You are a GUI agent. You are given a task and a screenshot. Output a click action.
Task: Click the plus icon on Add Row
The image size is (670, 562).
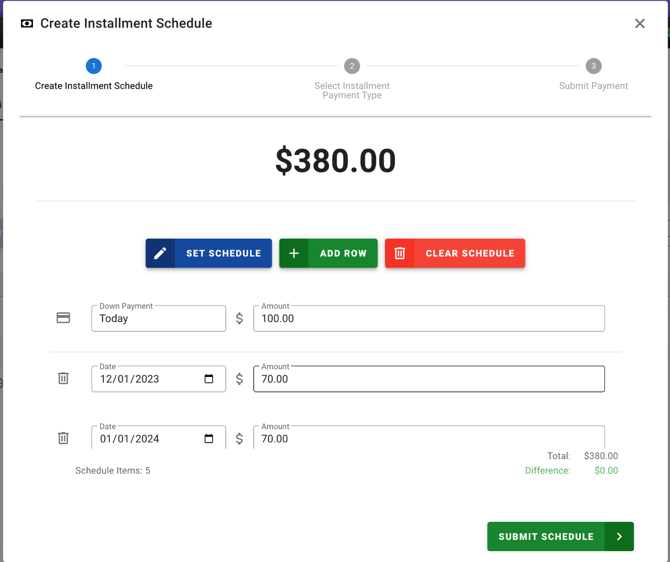tap(294, 253)
